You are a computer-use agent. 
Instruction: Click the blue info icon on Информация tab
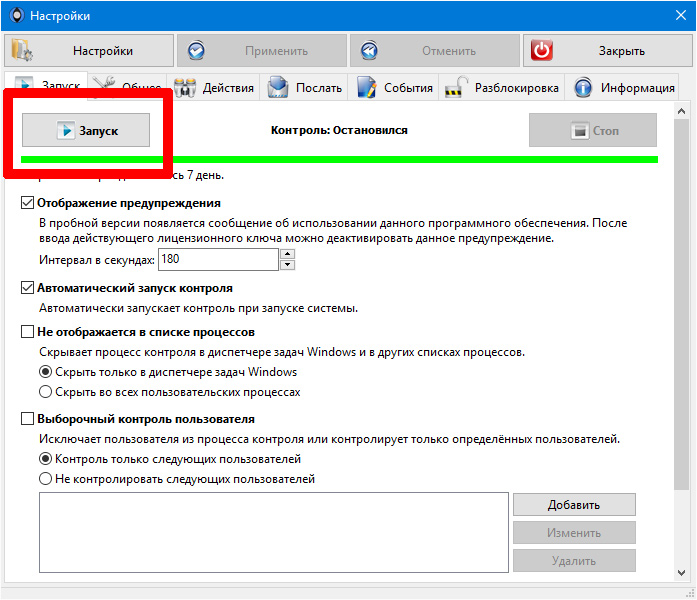583,88
